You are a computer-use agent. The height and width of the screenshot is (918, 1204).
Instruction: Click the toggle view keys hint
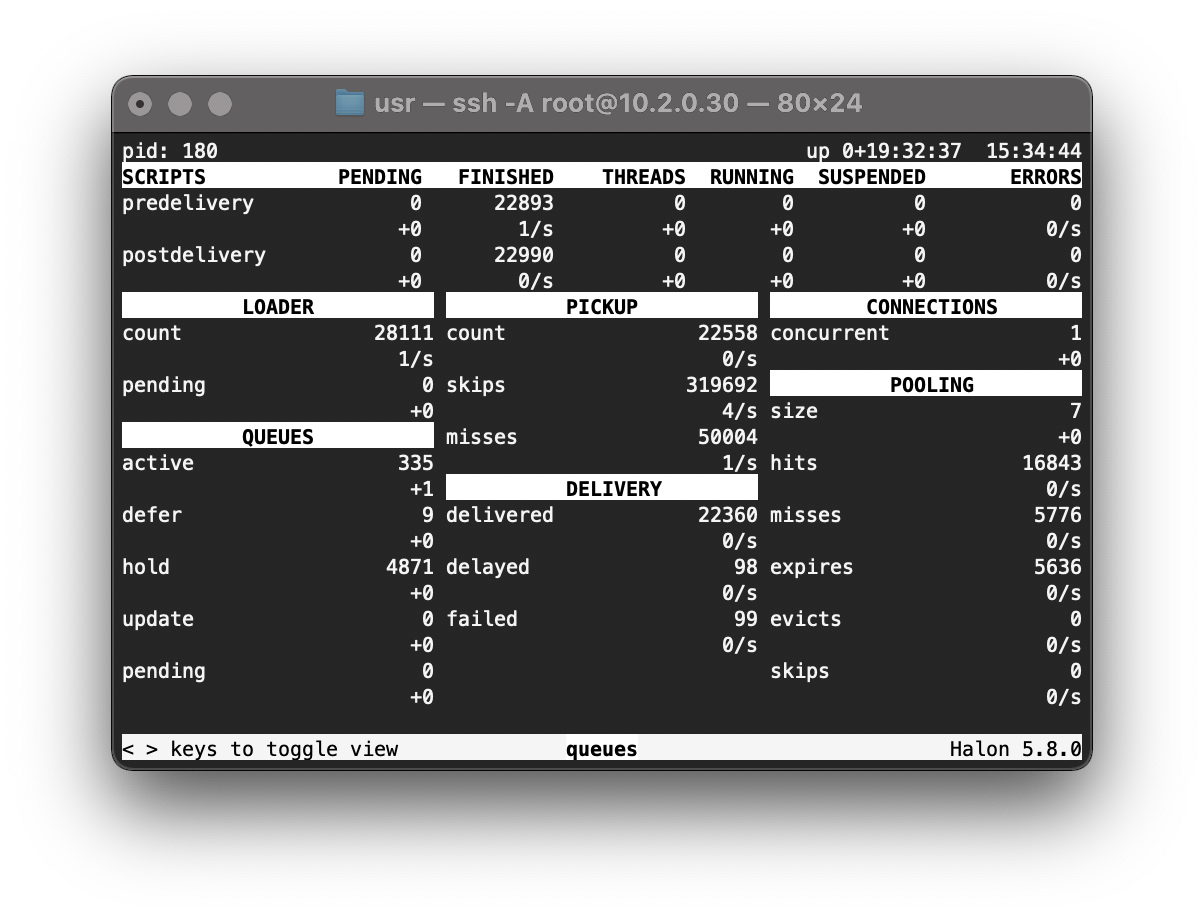point(260,749)
